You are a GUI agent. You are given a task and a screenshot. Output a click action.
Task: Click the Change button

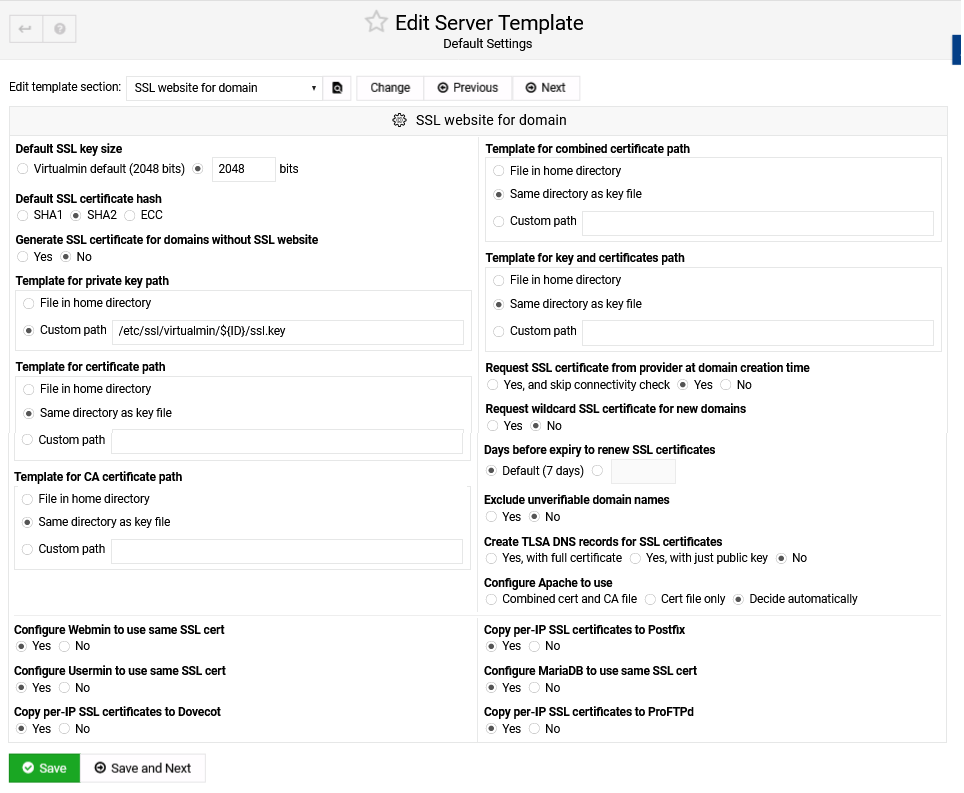[390, 88]
